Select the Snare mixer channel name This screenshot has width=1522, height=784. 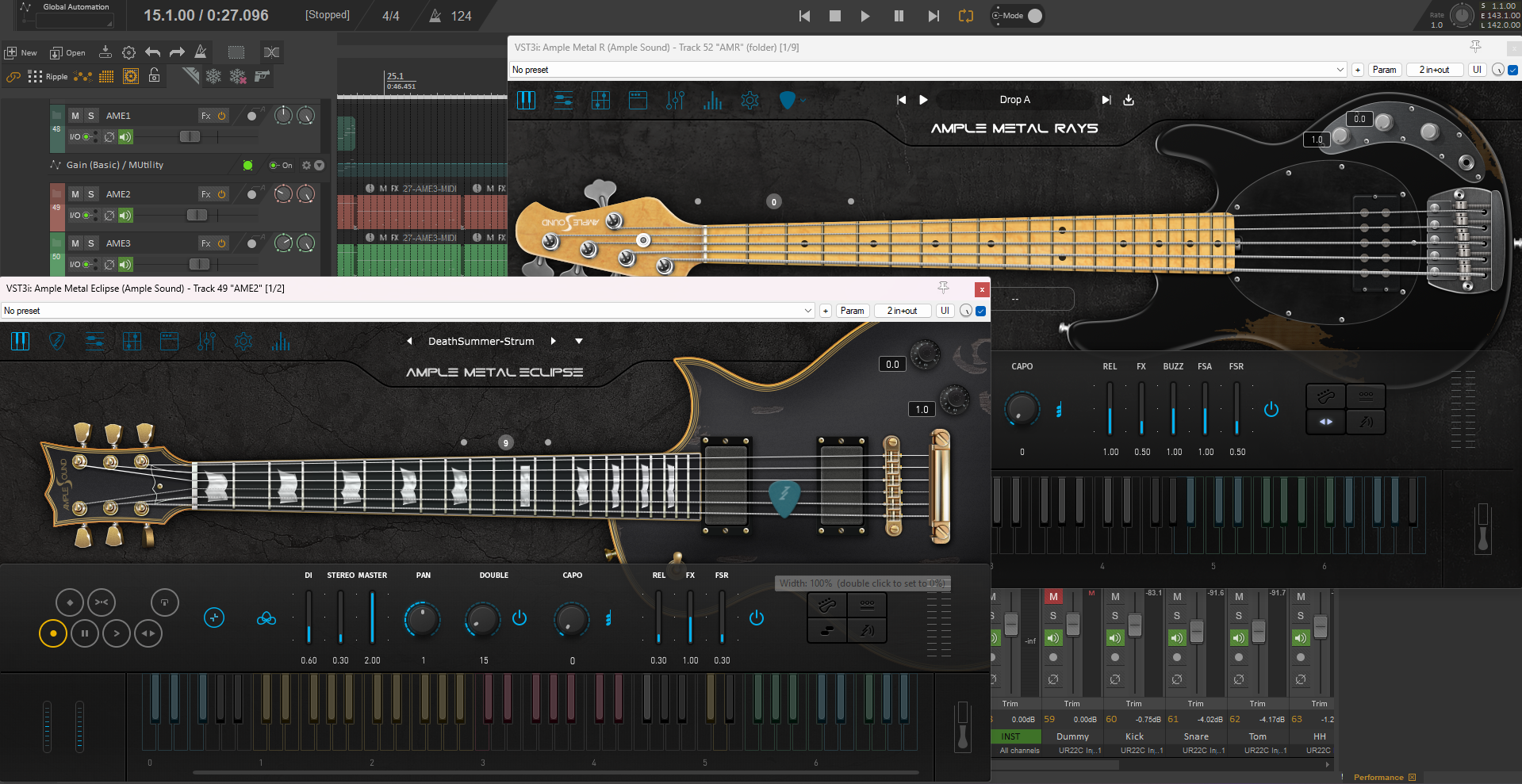[x=1196, y=736]
